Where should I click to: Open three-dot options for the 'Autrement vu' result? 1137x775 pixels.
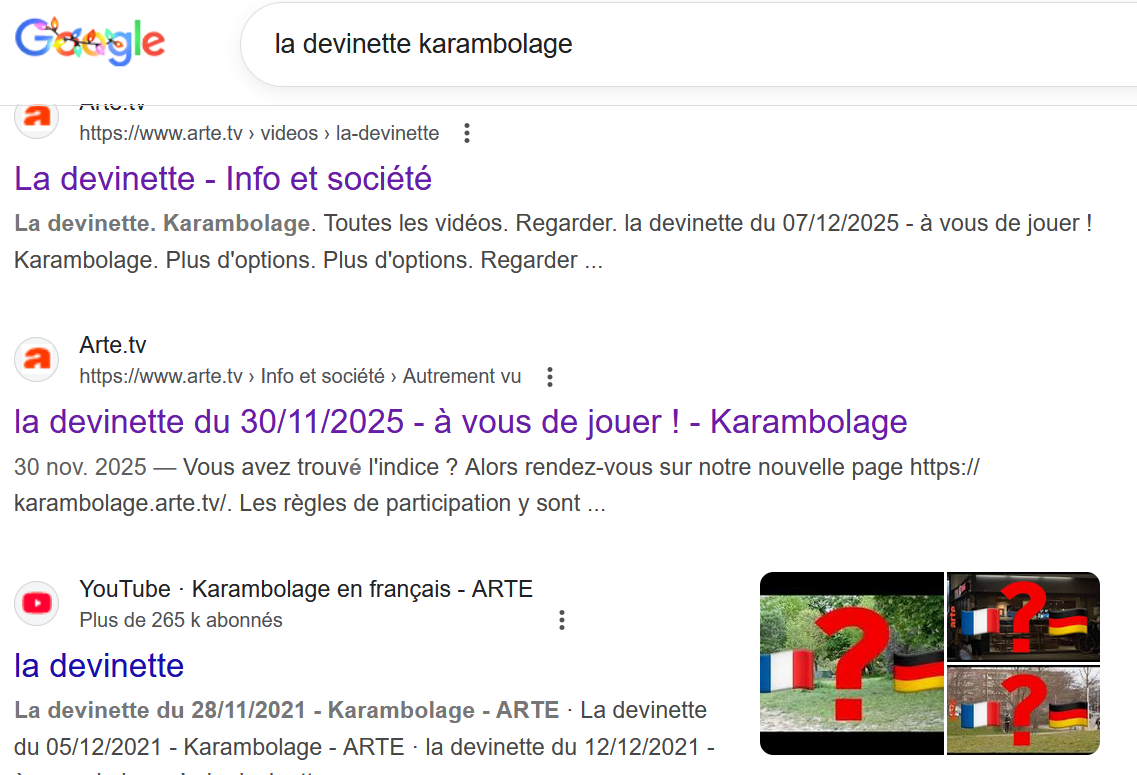coord(549,377)
